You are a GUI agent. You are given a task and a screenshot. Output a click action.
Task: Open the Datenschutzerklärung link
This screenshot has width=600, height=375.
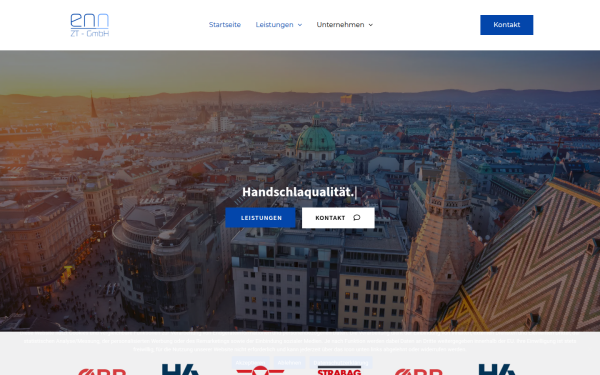(341, 362)
